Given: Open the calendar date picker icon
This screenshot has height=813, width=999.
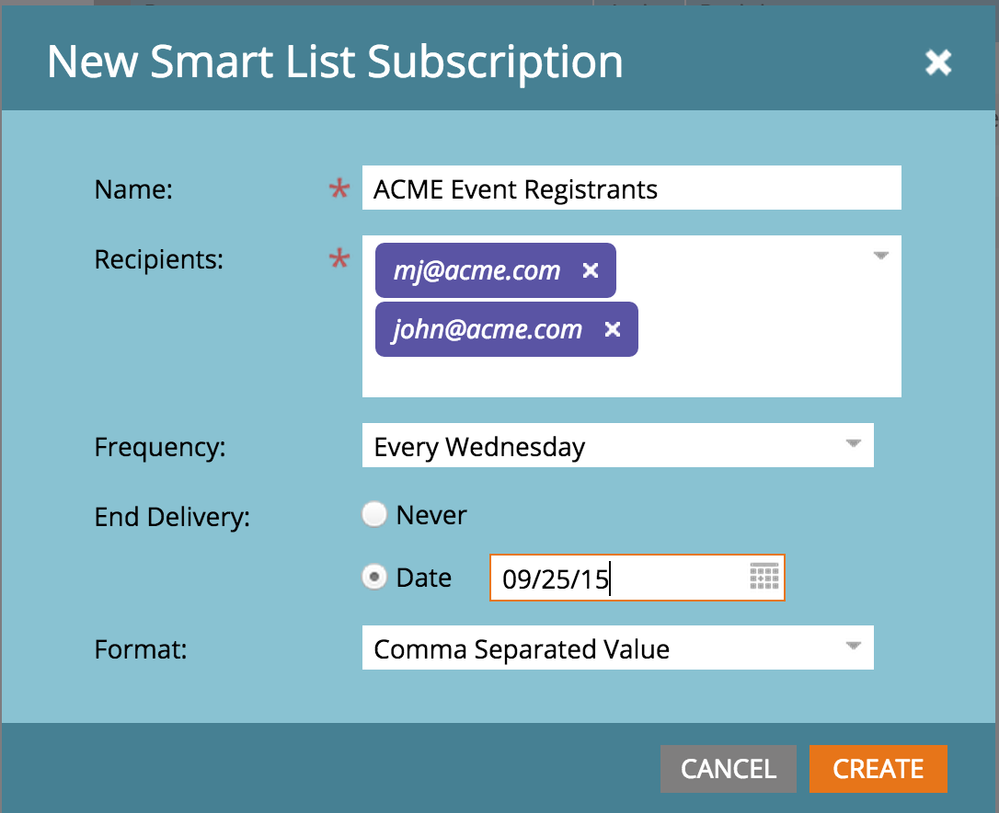Looking at the screenshot, I should pyautogui.click(x=764, y=576).
